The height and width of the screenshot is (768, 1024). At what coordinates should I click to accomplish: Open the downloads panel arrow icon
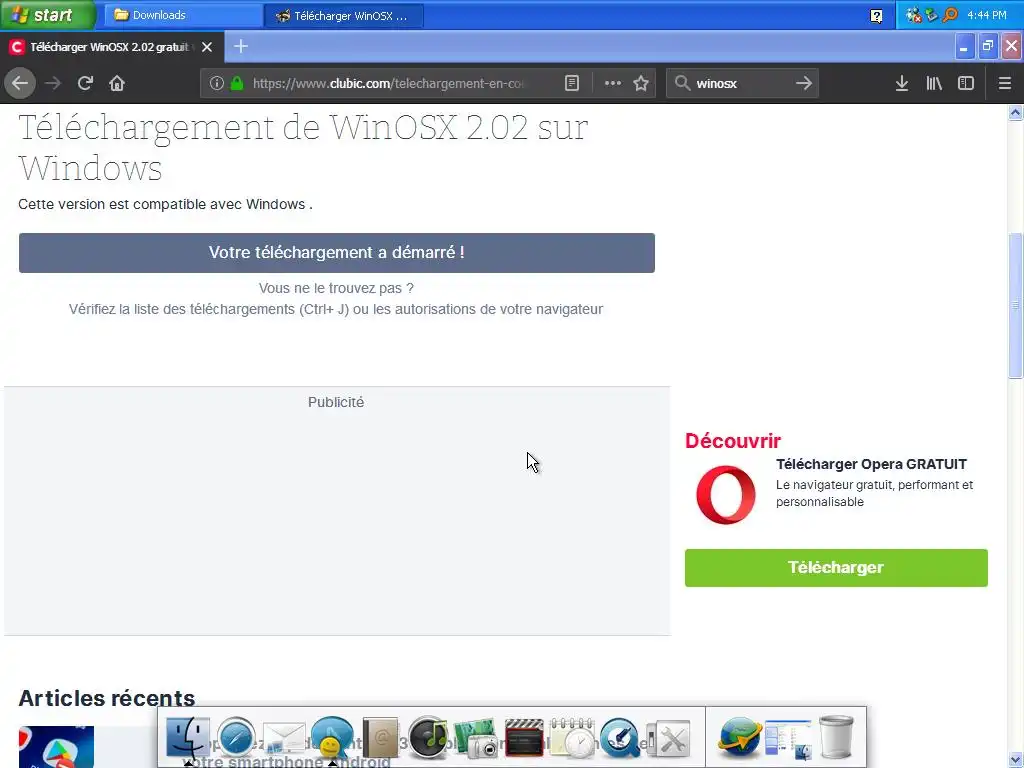pos(902,83)
